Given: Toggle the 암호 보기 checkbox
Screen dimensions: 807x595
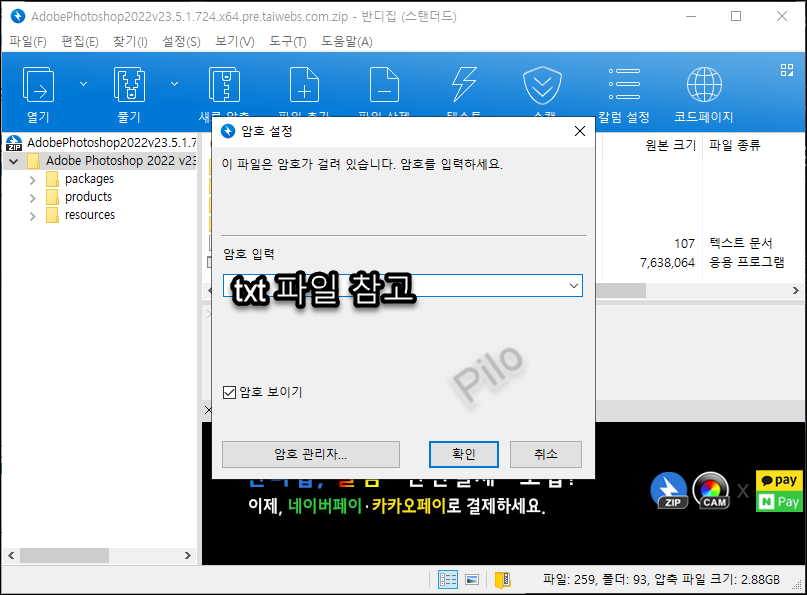Looking at the screenshot, I should 229,393.
